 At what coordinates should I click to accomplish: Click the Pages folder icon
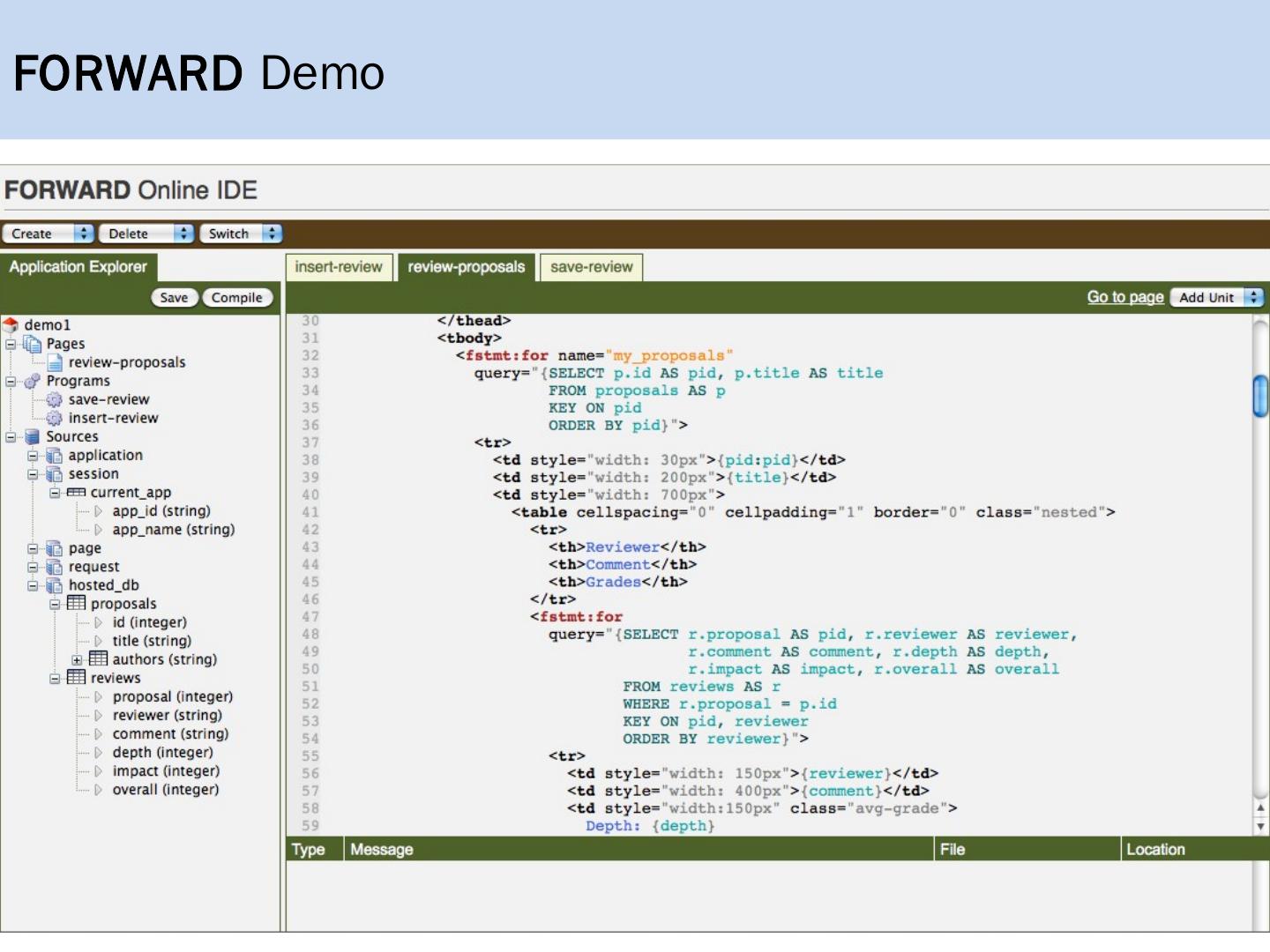(x=33, y=344)
